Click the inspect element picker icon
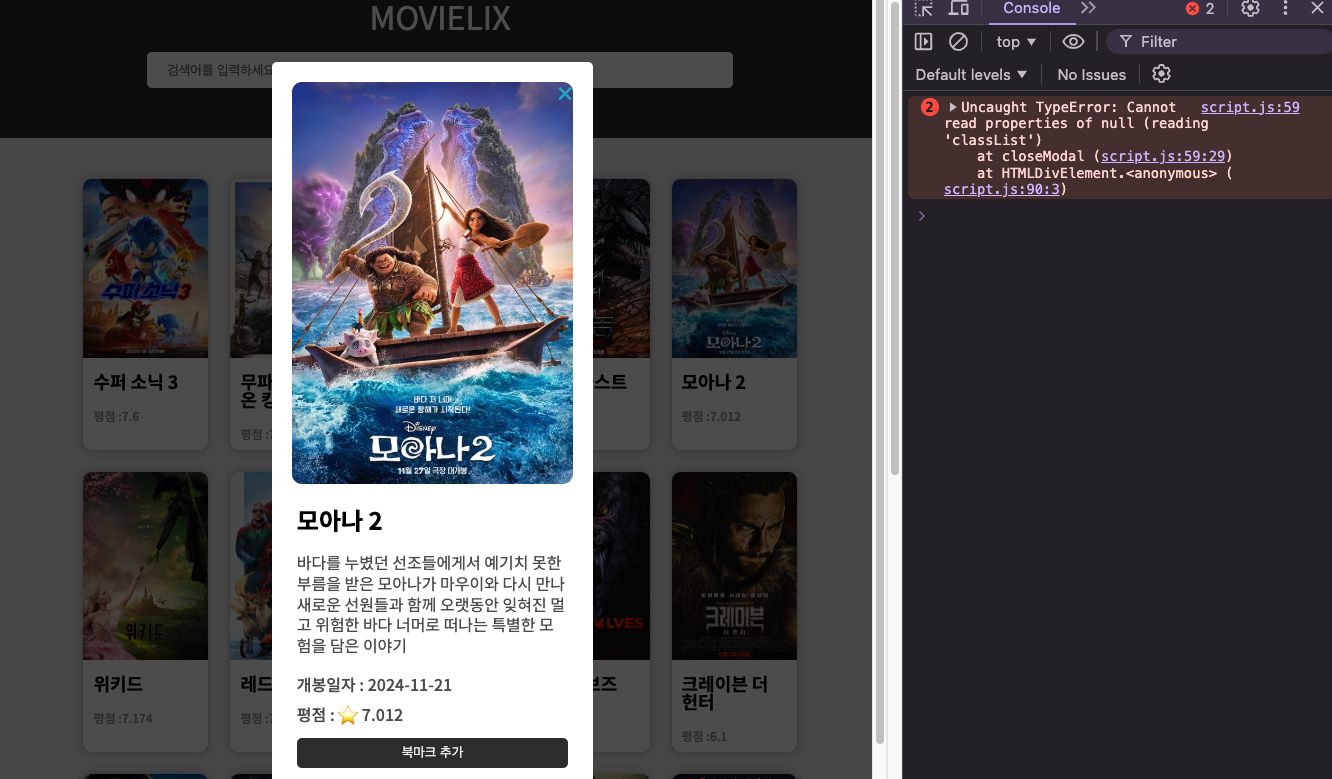Image resolution: width=1332 pixels, height=779 pixels. tap(924, 9)
